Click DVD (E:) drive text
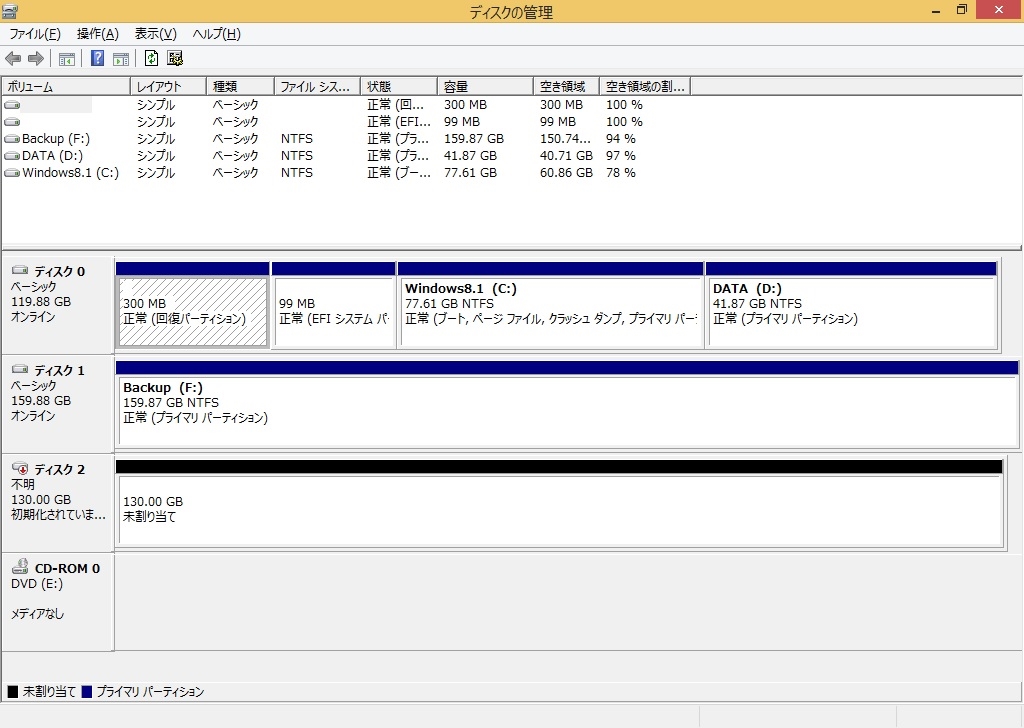 (x=37, y=584)
